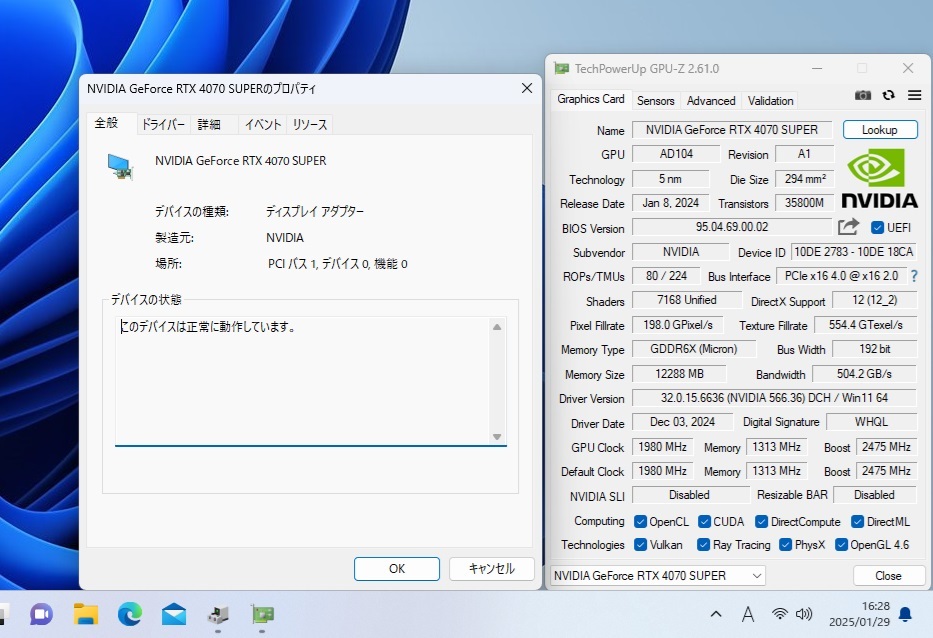
Task: Select the Graphics Card tab
Action: pyautogui.click(x=590, y=99)
